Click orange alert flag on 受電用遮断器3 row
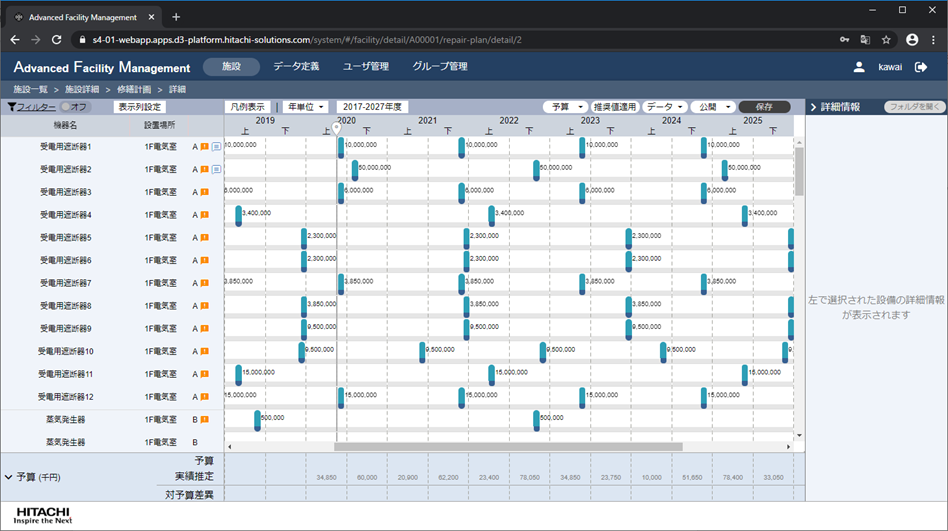The height and width of the screenshot is (531, 948). [x=204, y=192]
